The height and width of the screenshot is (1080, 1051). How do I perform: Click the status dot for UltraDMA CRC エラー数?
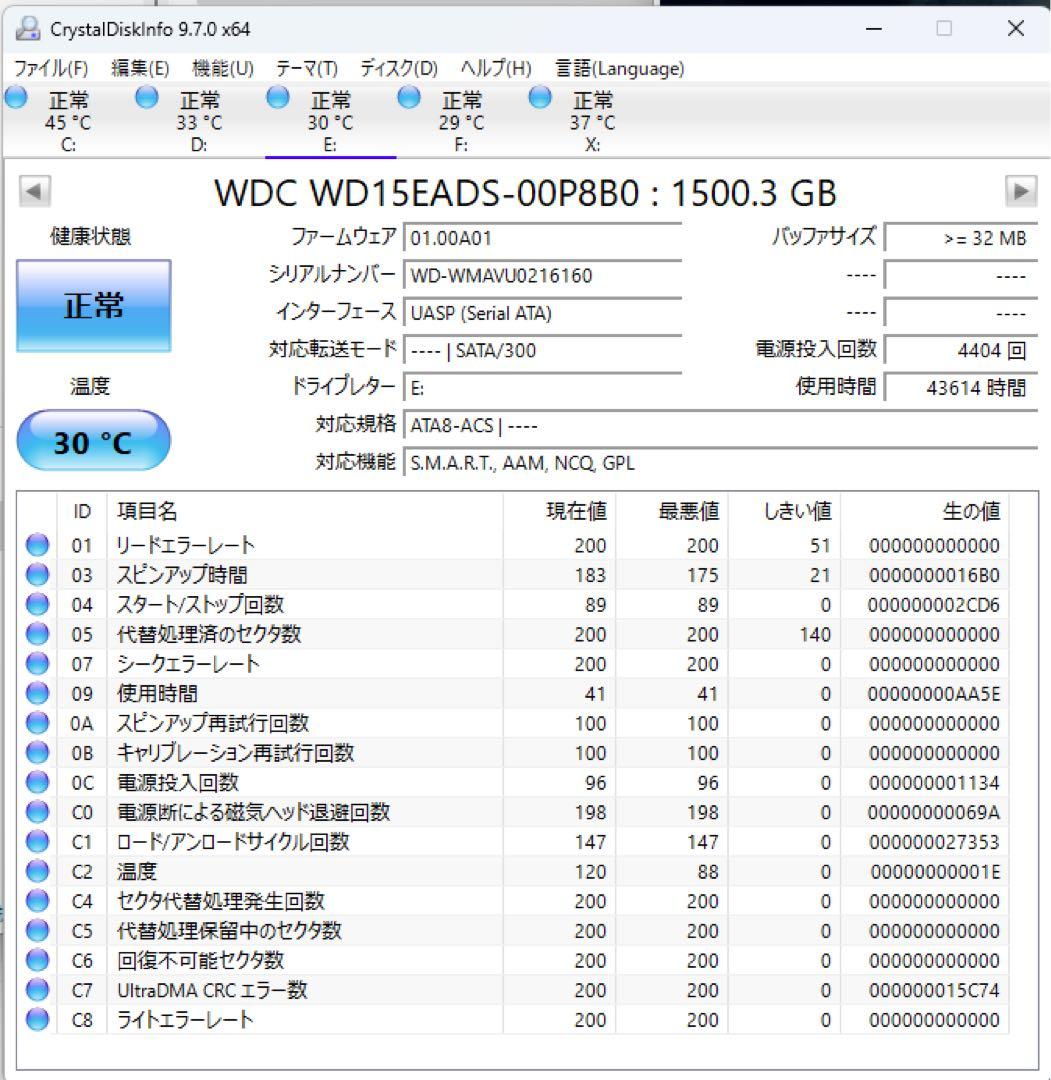[36, 990]
